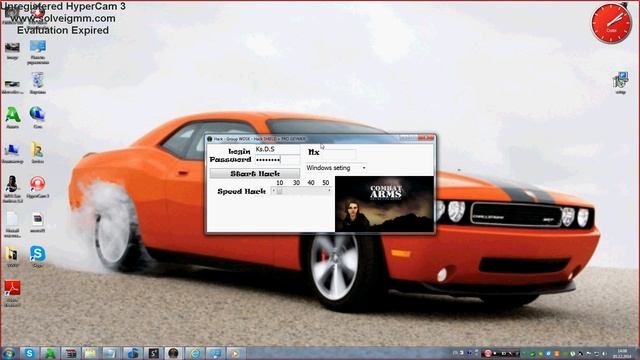Open the Windows Start menu orb
Viewport: 640px width, 360px height.
point(9,353)
